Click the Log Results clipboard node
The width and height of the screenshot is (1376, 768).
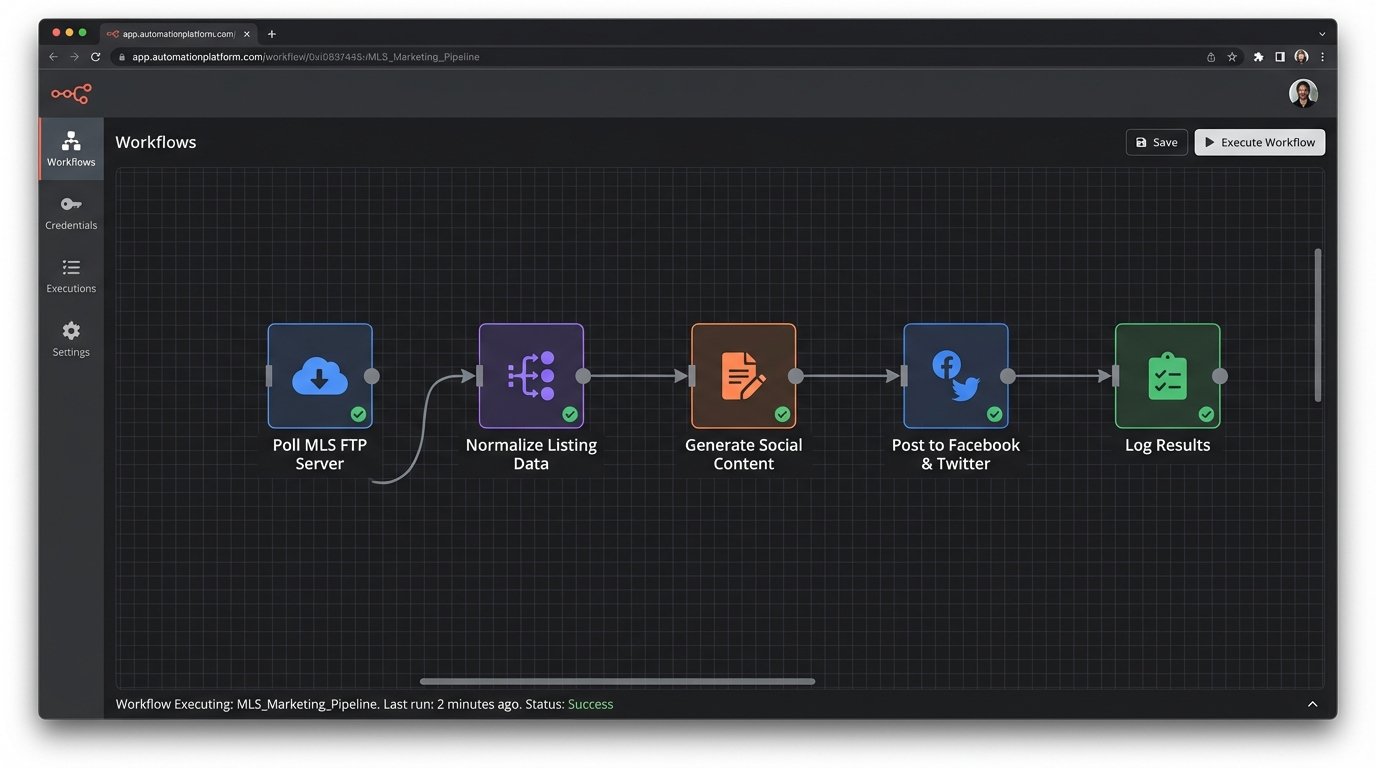[x=1167, y=376]
